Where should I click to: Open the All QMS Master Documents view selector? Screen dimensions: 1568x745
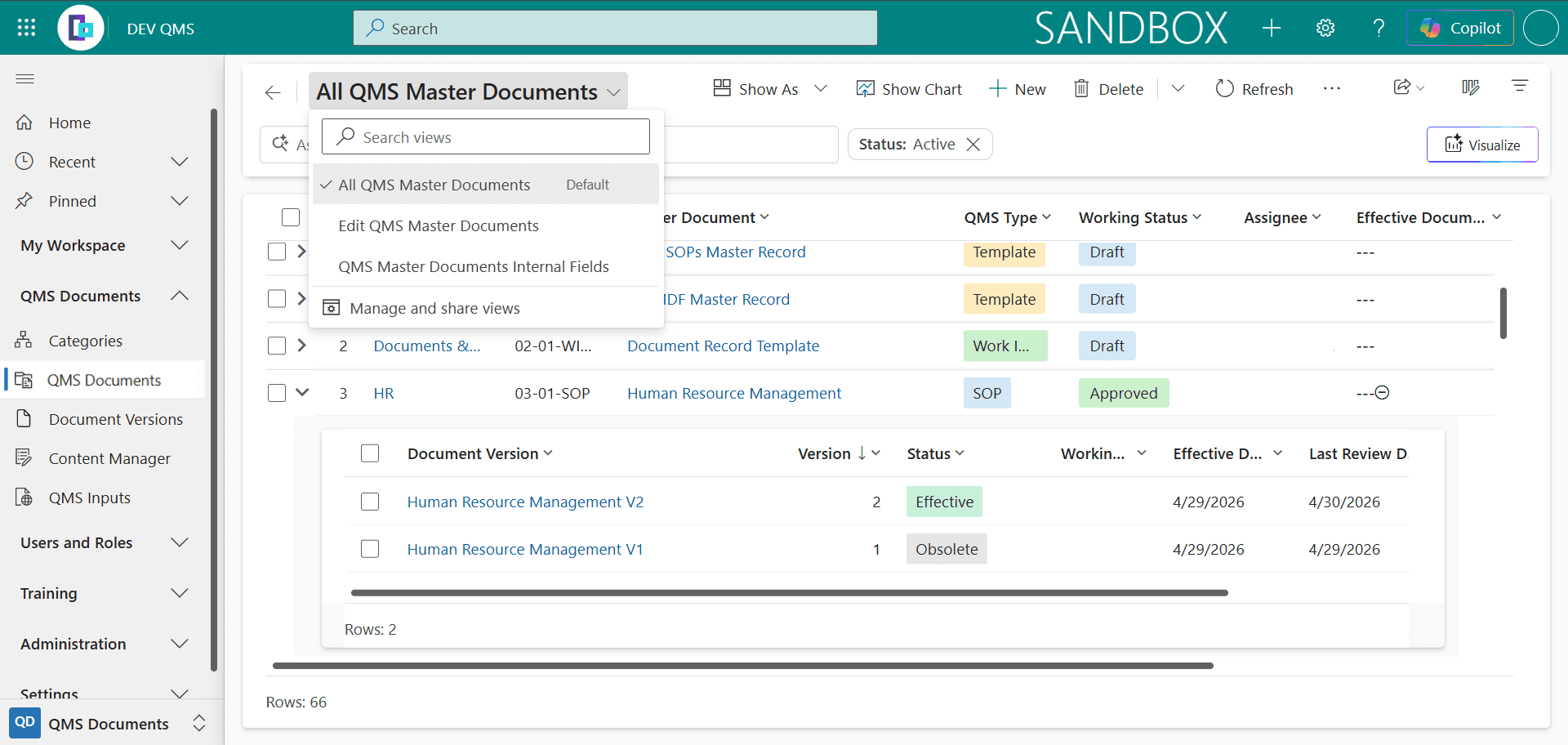468,91
